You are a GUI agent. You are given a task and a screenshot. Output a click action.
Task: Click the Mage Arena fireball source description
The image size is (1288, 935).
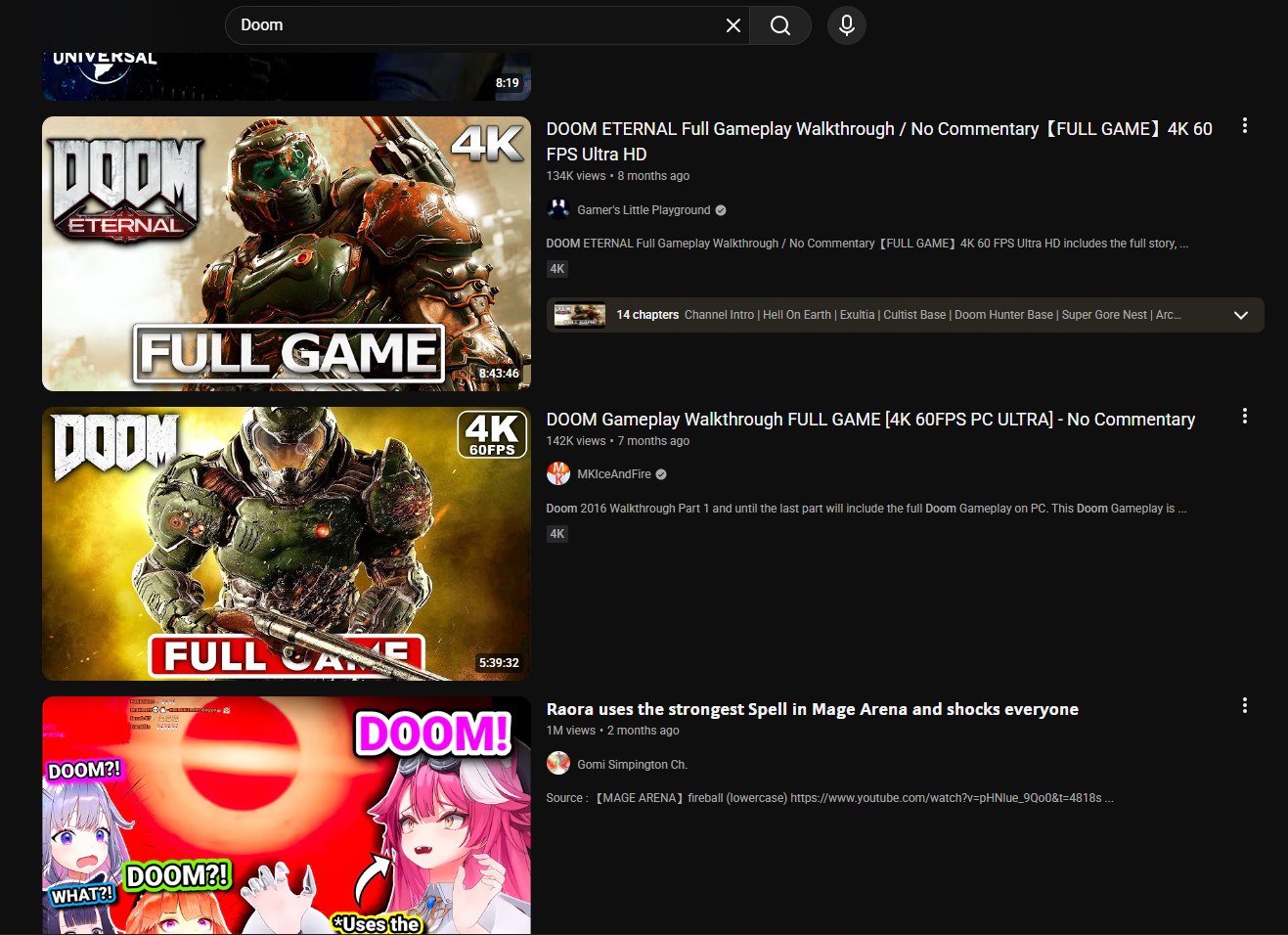click(830, 798)
